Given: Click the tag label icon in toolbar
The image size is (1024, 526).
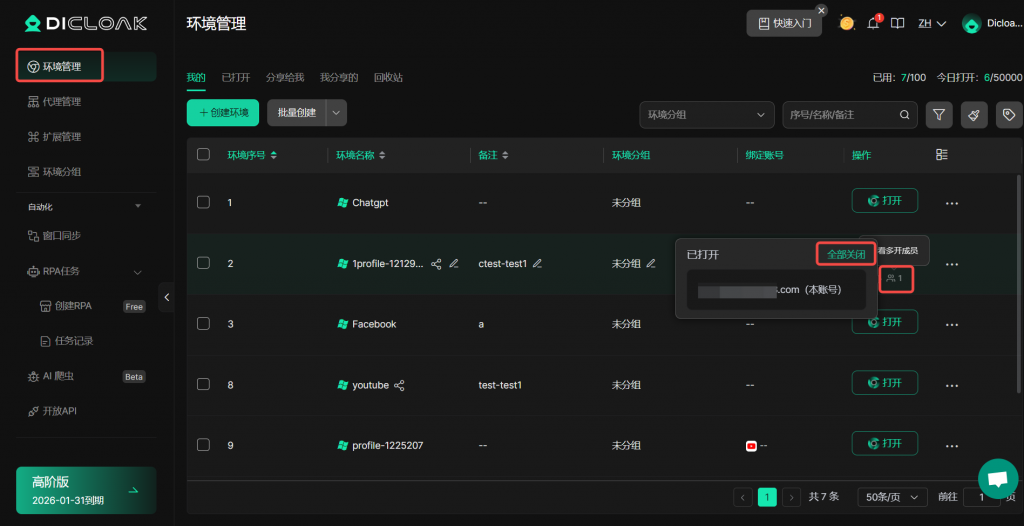Looking at the screenshot, I should pyautogui.click(x=1009, y=115).
